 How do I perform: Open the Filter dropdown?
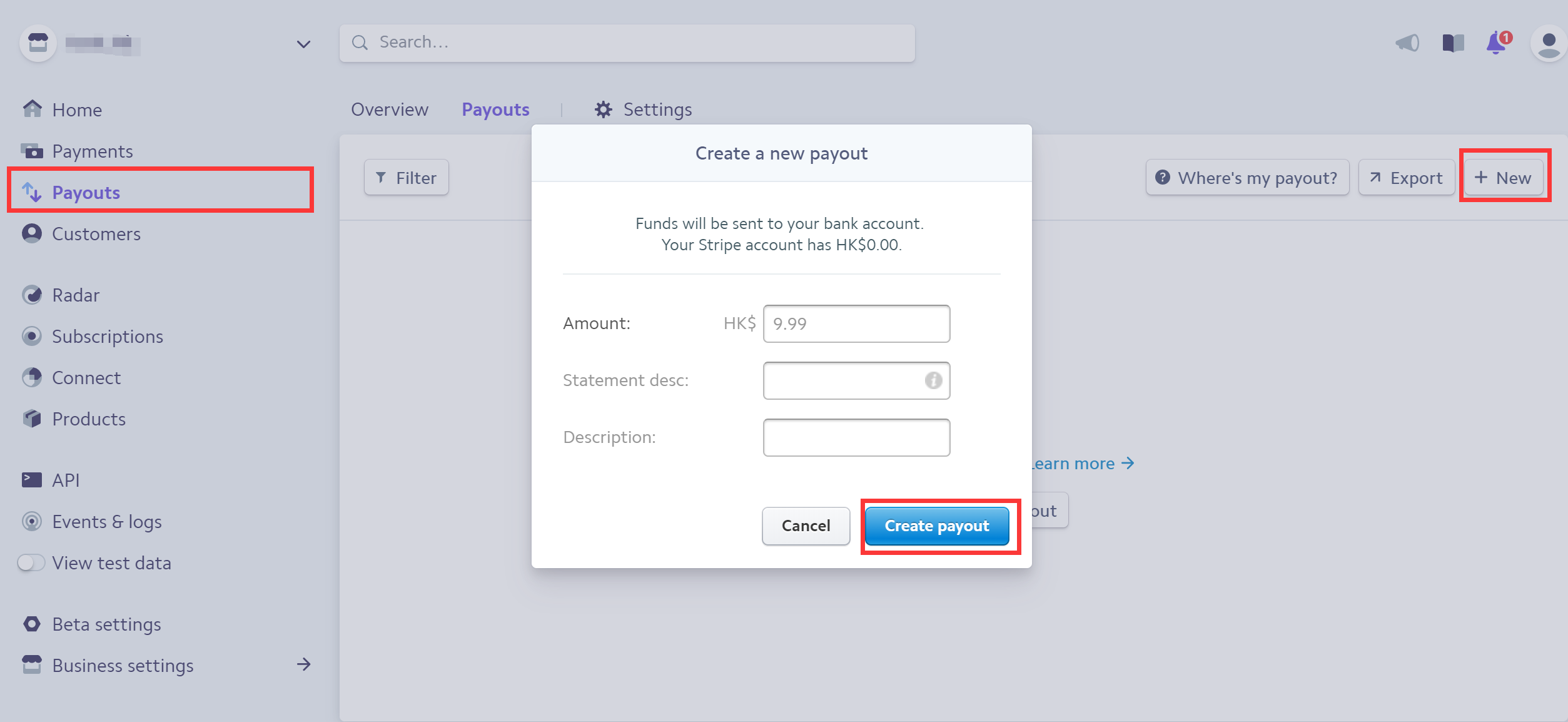407,178
